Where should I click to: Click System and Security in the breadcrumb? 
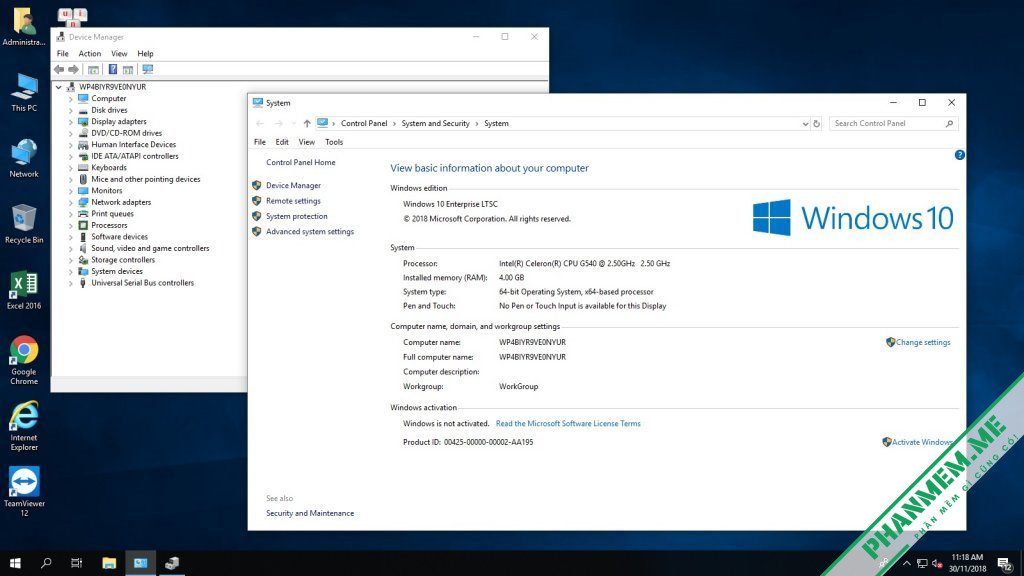(436, 123)
